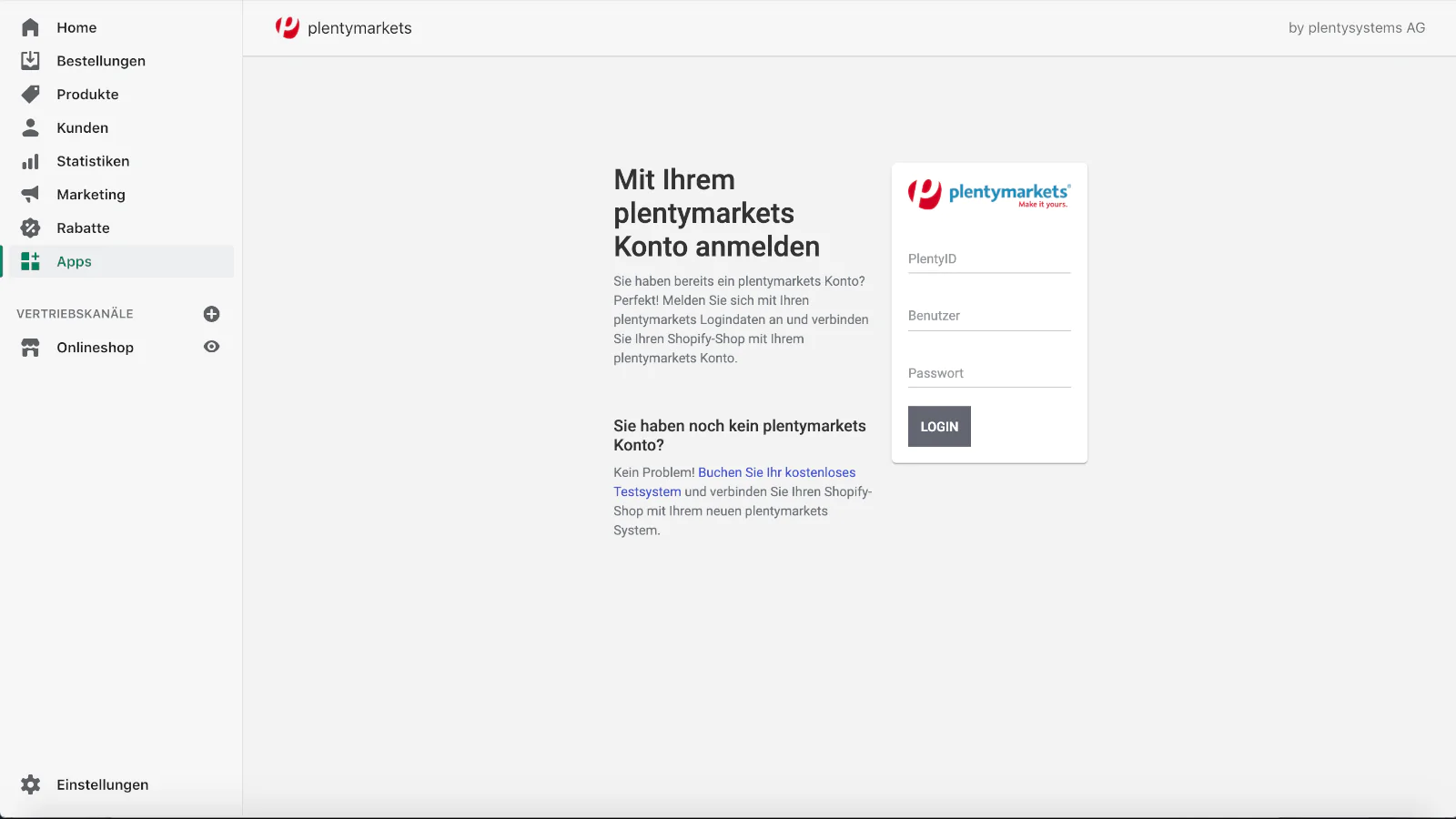Focus the PlentyID input field
Screen dimensions: 1456x819
pos(989,259)
